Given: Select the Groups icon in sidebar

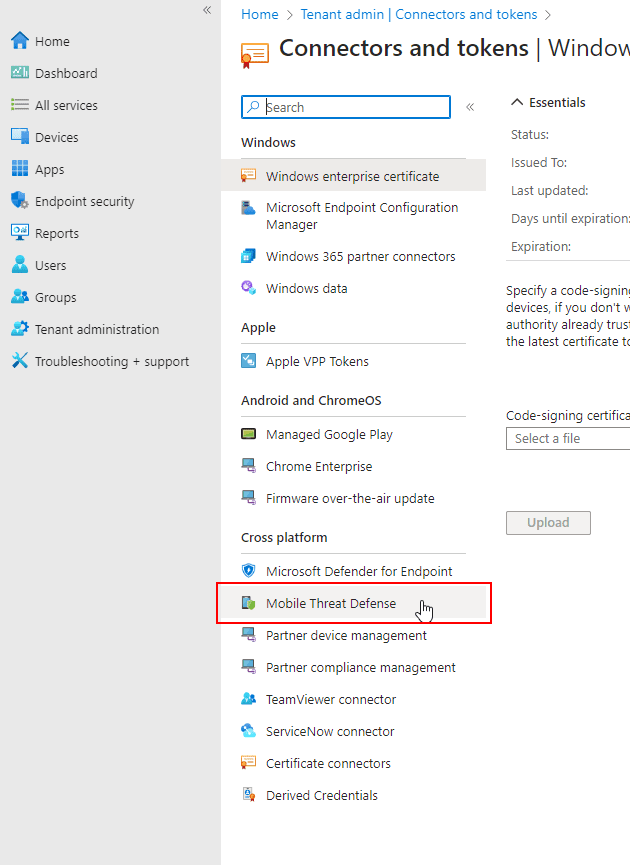Looking at the screenshot, I should pos(19,297).
